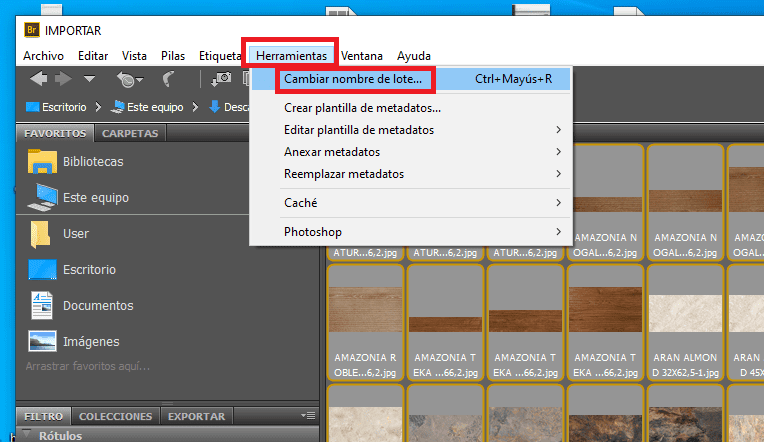This screenshot has height=442, width=764.
Task: Open the Ayuda menu
Action: click(414, 56)
